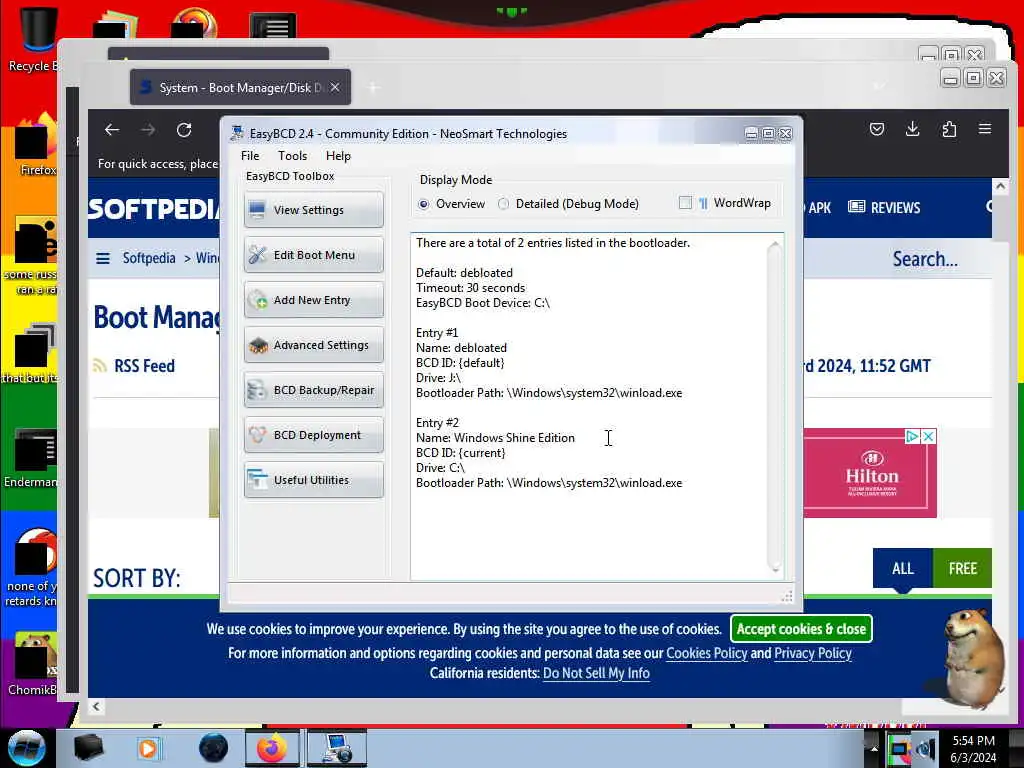Reload the Firefox page

pos(184,129)
